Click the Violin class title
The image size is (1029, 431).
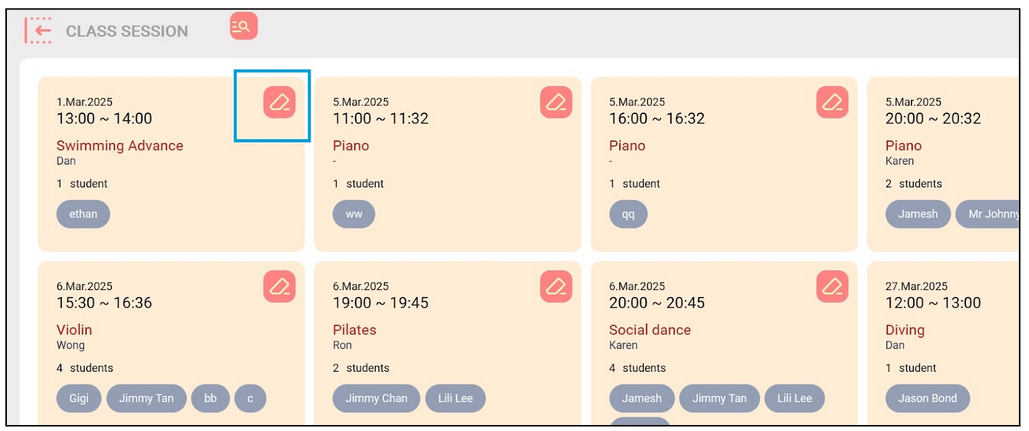(x=74, y=330)
